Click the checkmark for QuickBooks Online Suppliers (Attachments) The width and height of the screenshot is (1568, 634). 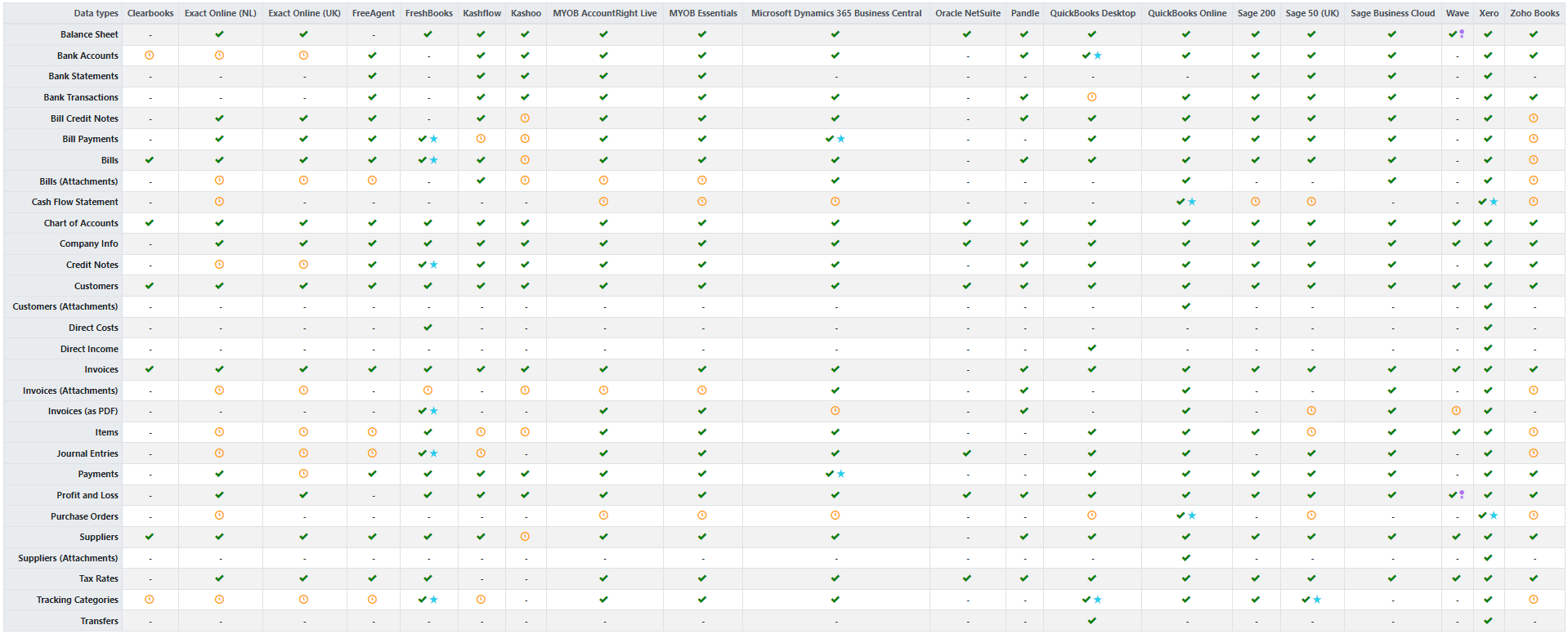(x=1186, y=558)
